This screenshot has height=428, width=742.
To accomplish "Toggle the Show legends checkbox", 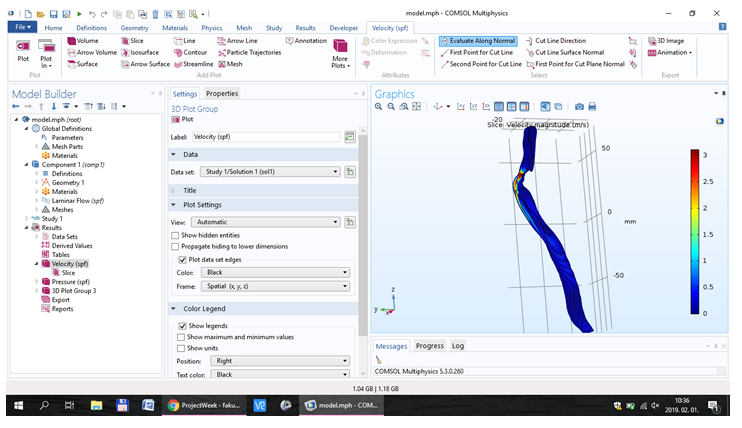I will [x=181, y=326].
